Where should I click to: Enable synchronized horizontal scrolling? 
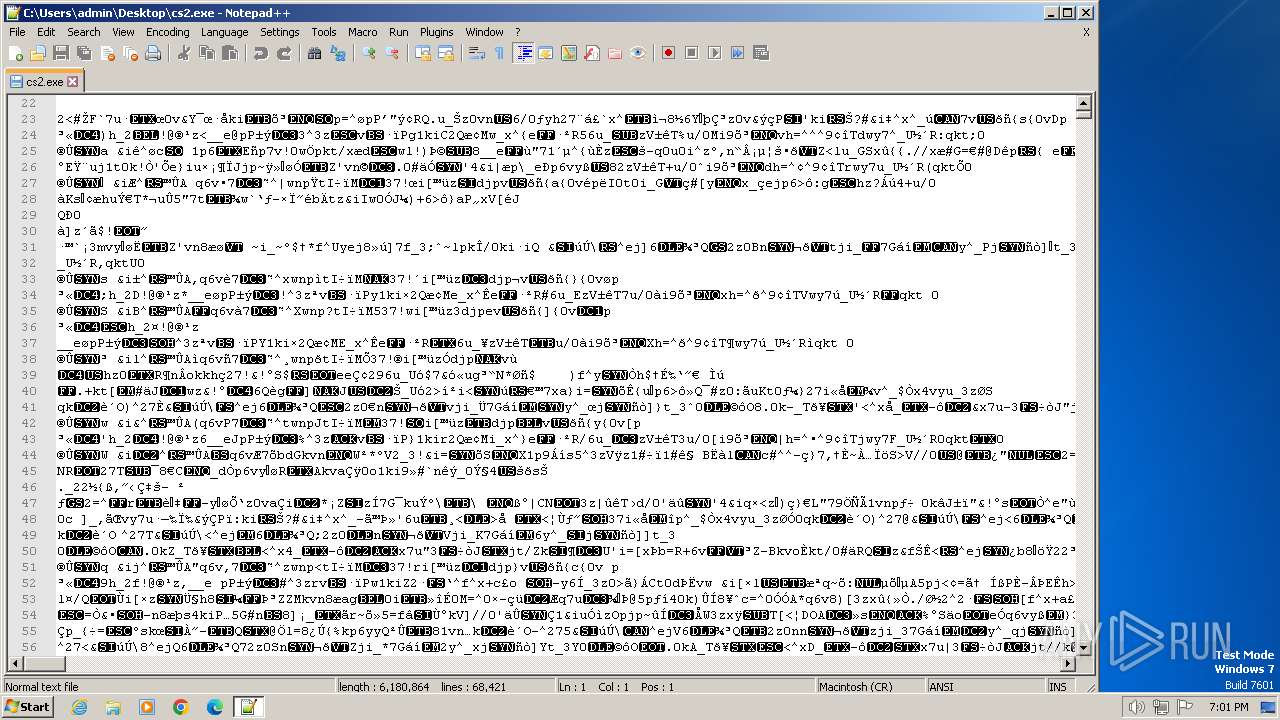coord(446,53)
